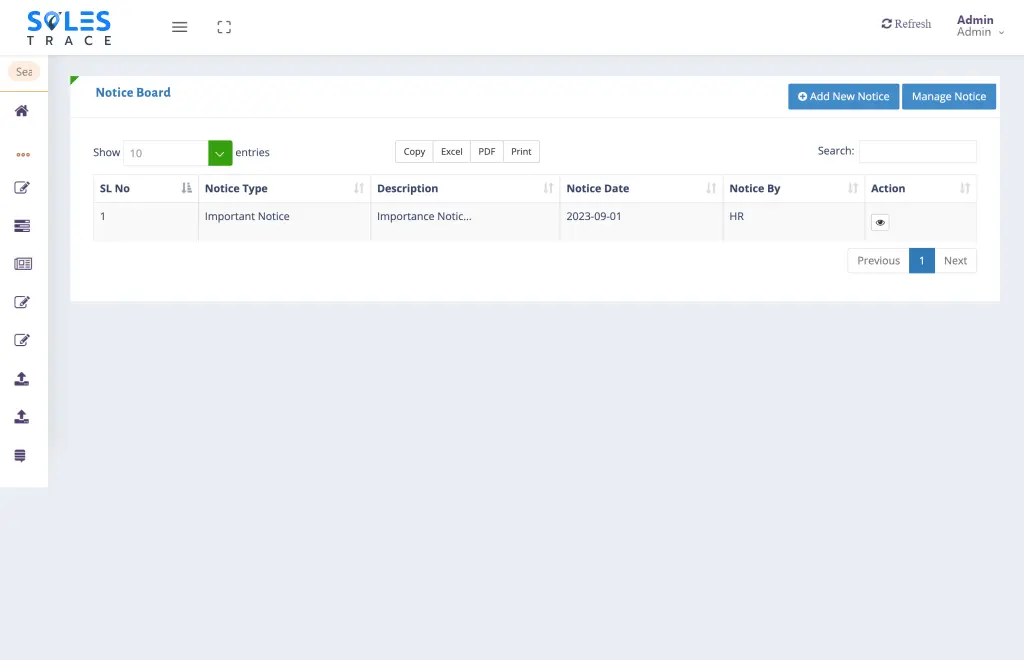Viewport: 1024px width, 660px height.
Task: Click Add New Notice button
Action: tap(843, 97)
